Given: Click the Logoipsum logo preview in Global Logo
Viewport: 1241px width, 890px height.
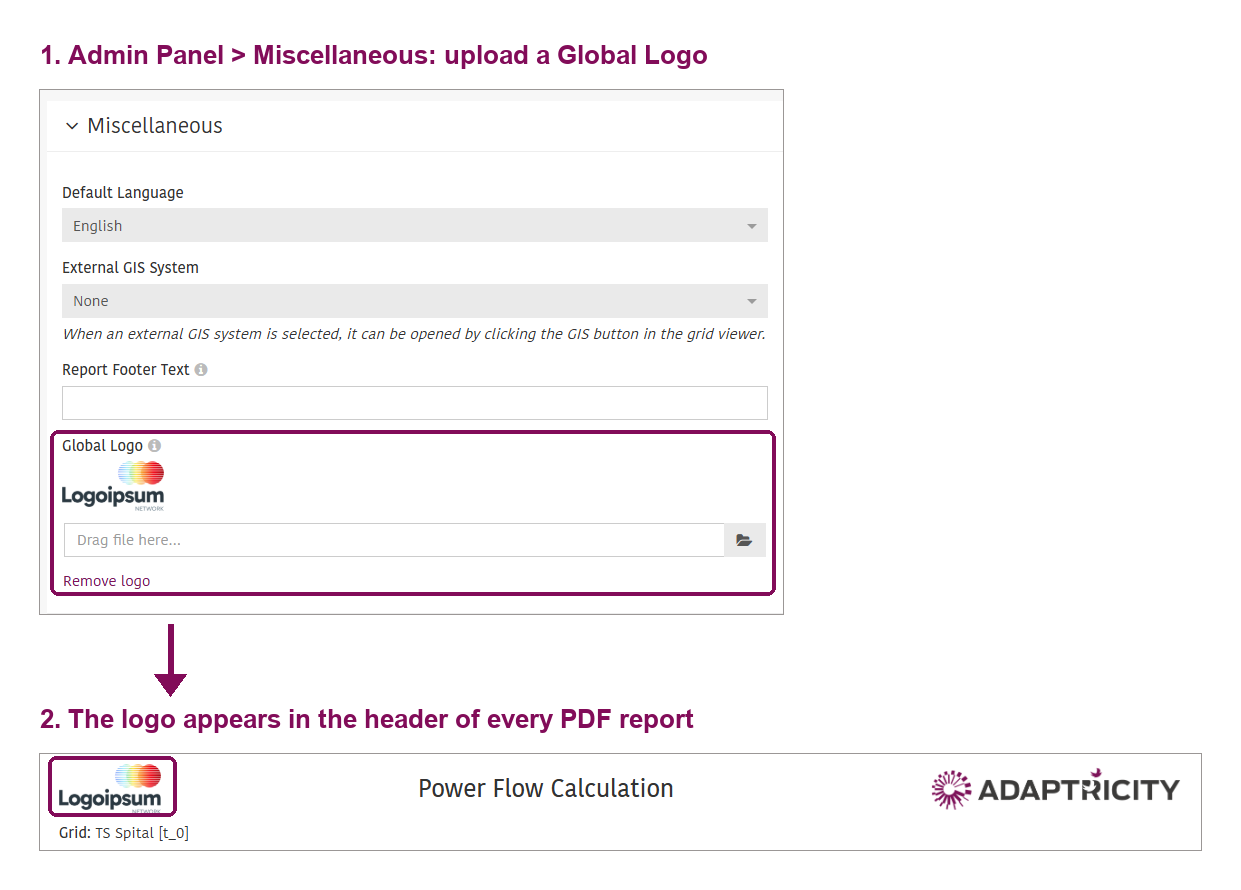Looking at the screenshot, I should (113, 486).
